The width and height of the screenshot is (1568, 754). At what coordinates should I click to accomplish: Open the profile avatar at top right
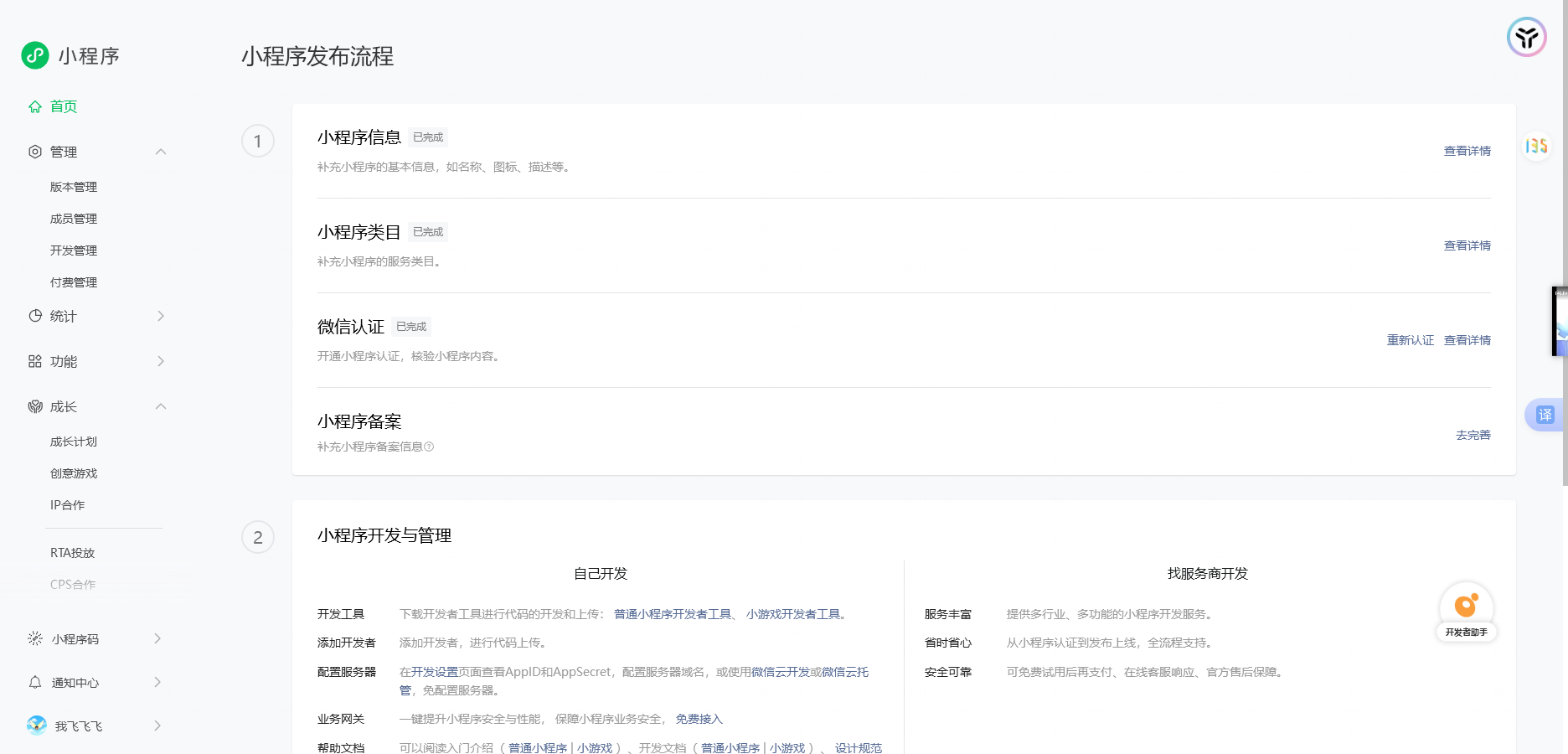(x=1526, y=37)
